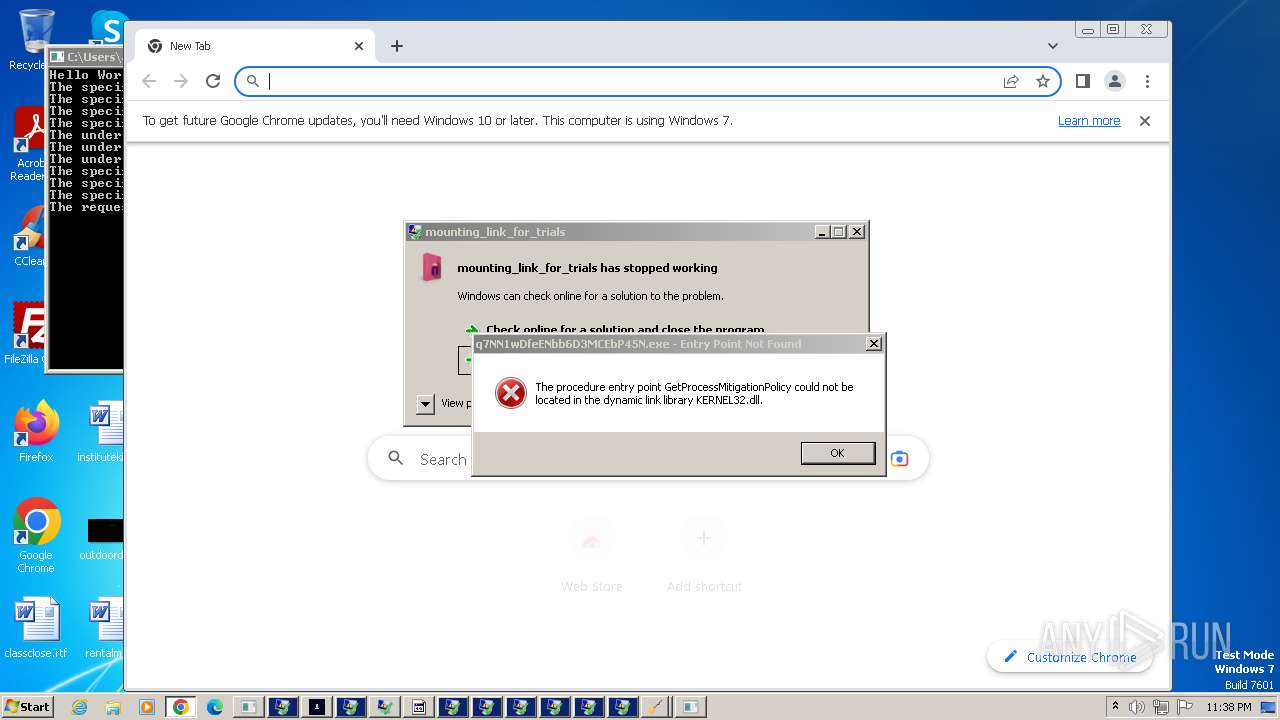Viewport: 1280px width, 720px height.
Task: Open the network status tray icon
Action: (x=1162, y=707)
